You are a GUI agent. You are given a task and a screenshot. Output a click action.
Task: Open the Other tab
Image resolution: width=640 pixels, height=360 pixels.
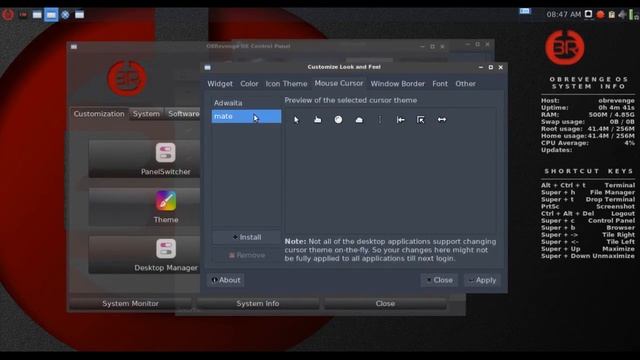(465, 84)
